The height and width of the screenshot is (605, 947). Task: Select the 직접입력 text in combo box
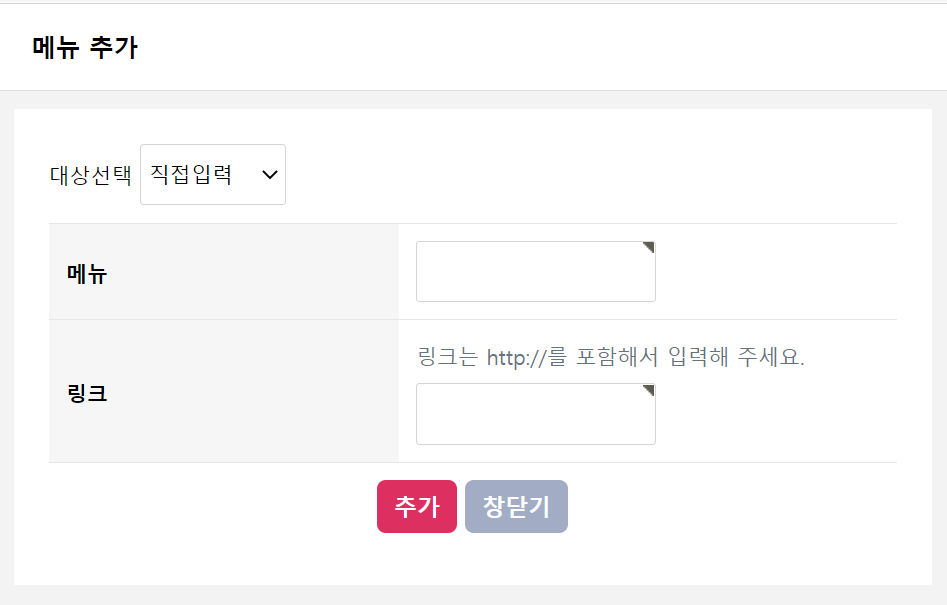point(191,175)
